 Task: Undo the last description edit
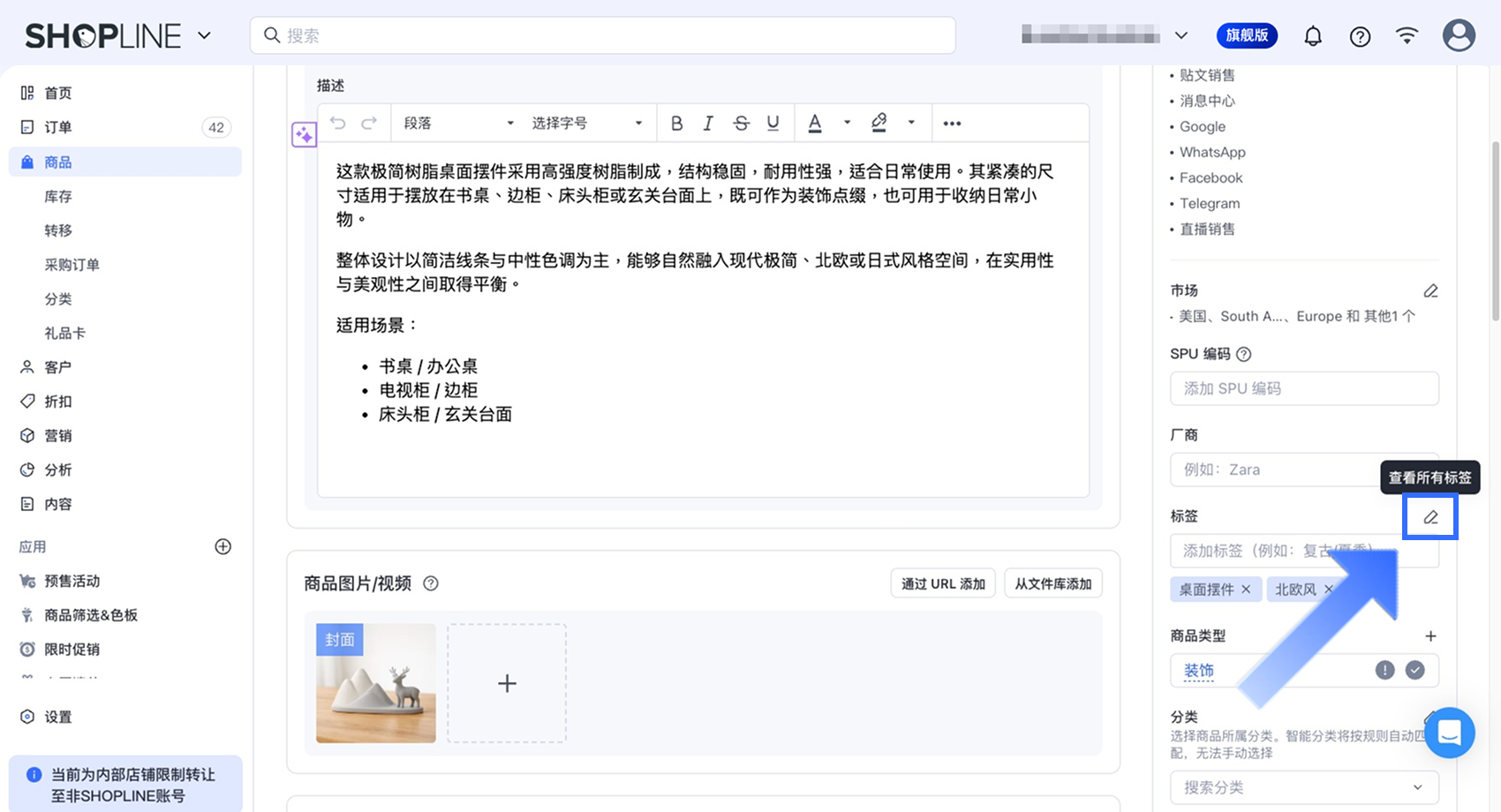[x=337, y=123]
